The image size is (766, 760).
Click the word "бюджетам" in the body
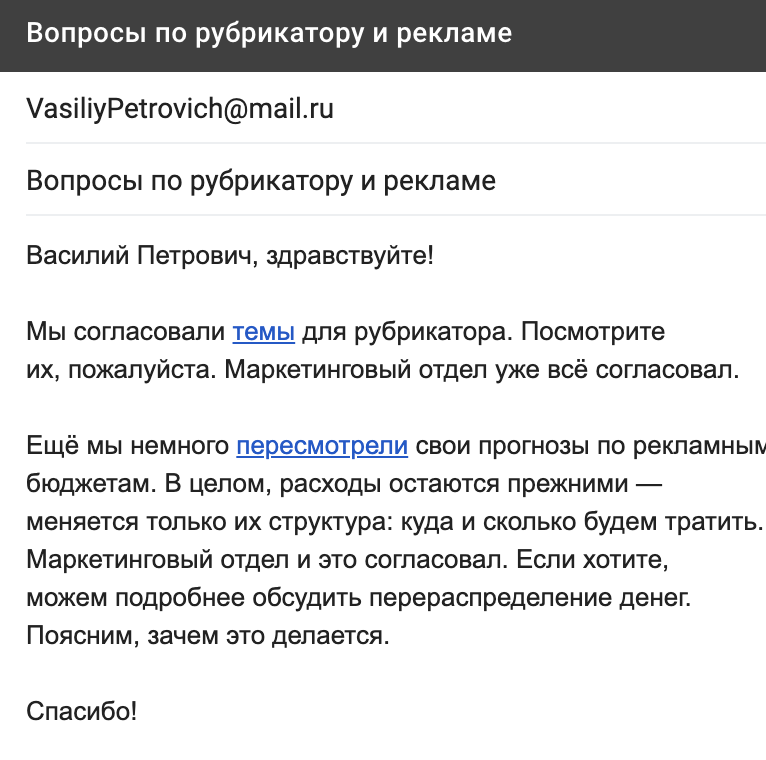pos(91,484)
